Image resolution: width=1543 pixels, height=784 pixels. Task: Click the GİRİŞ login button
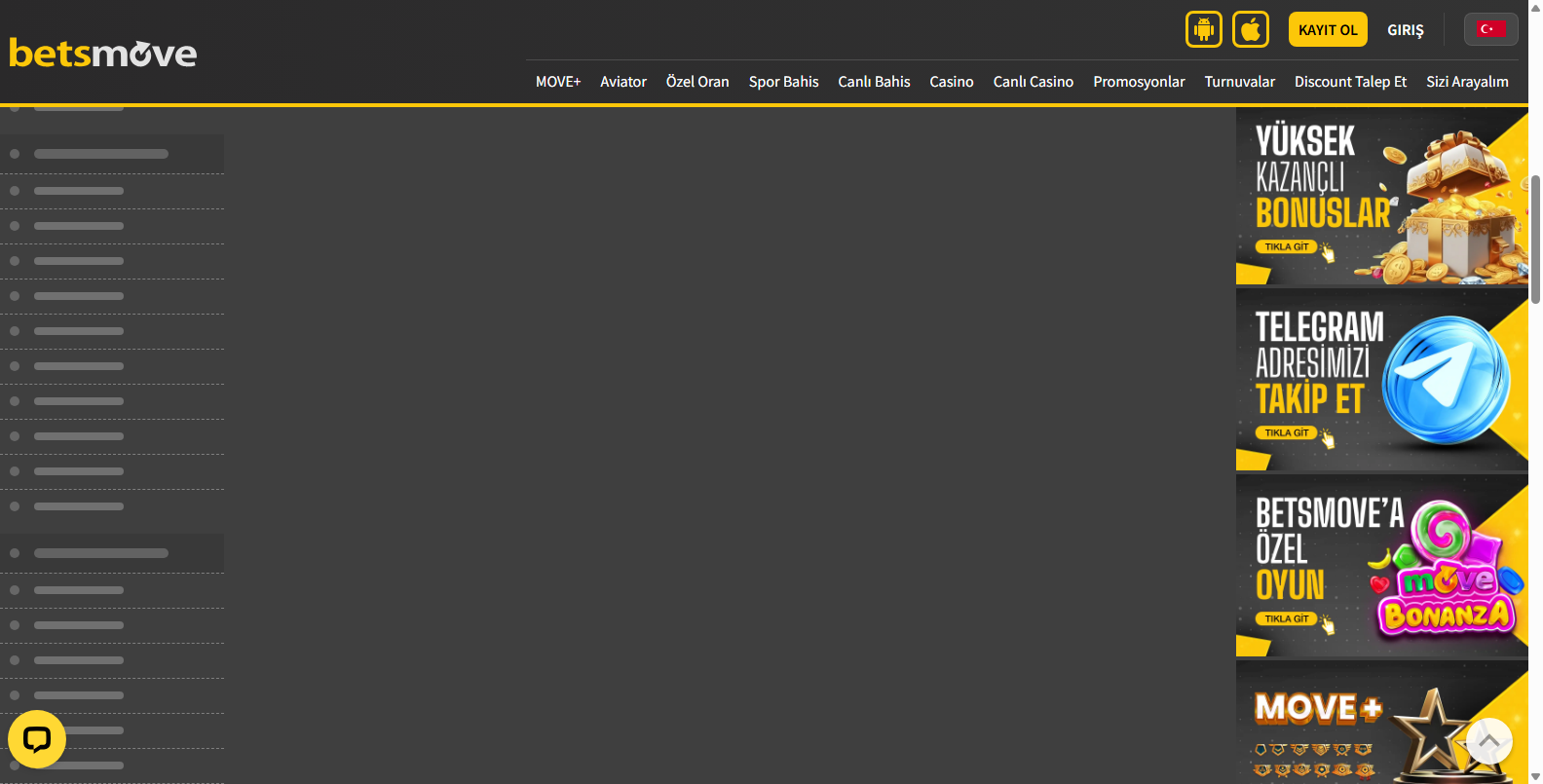(1406, 30)
